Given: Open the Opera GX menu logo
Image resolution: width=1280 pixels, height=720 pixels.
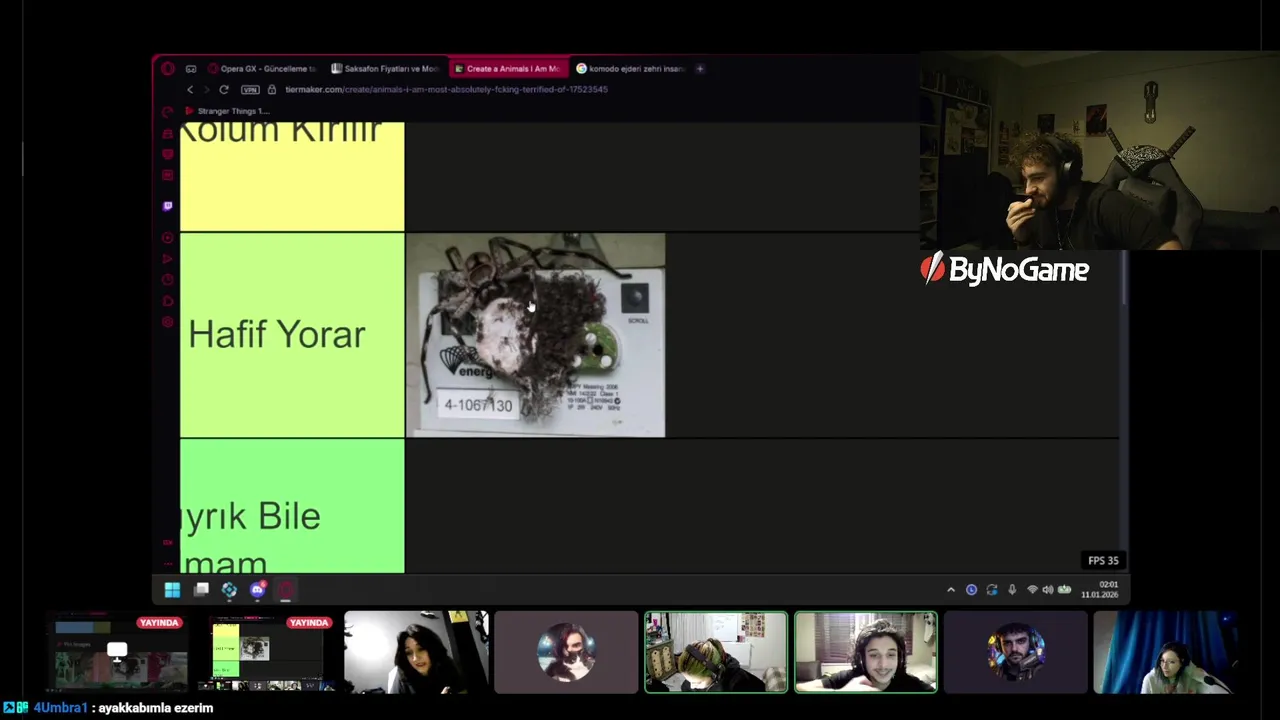Looking at the screenshot, I should [168, 69].
